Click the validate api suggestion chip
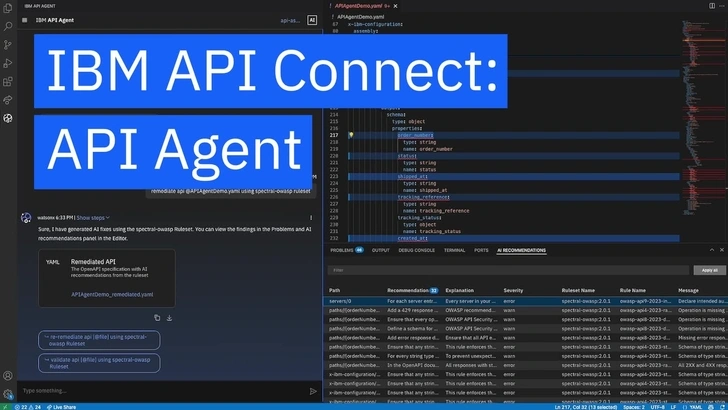Screen dimensions: 728x410 pyautogui.click(x=99, y=363)
